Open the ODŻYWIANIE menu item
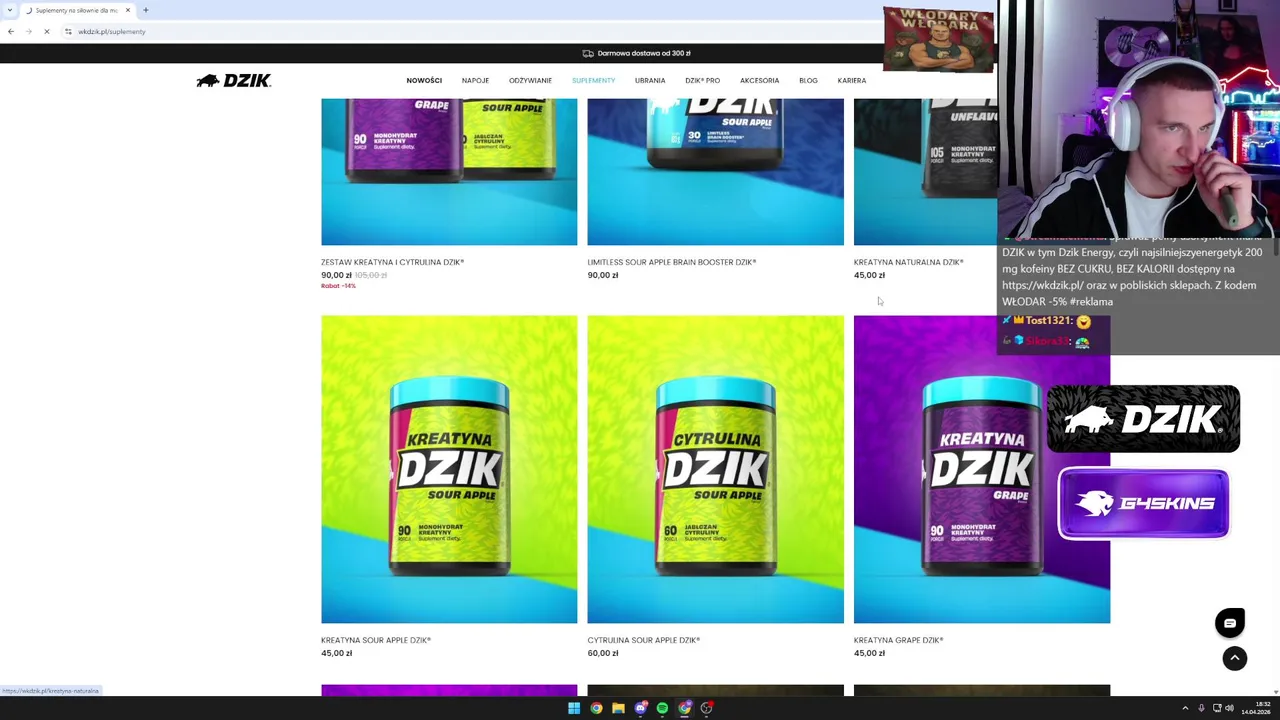The width and height of the screenshot is (1280, 720). point(530,80)
